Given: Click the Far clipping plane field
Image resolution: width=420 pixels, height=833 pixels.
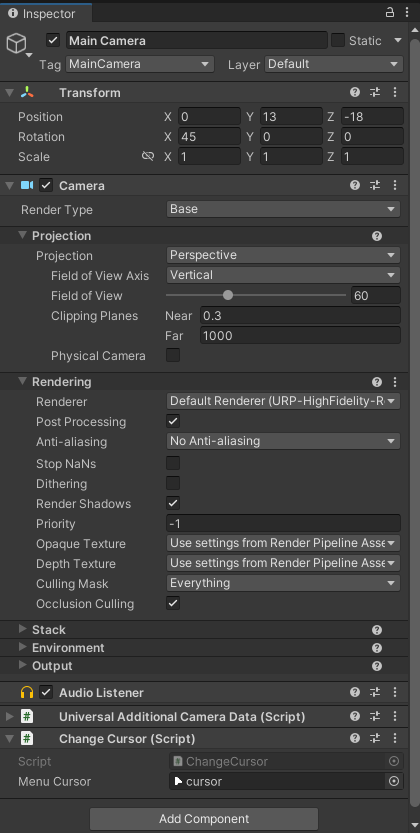Looking at the screenshot, I should point(301,336).
